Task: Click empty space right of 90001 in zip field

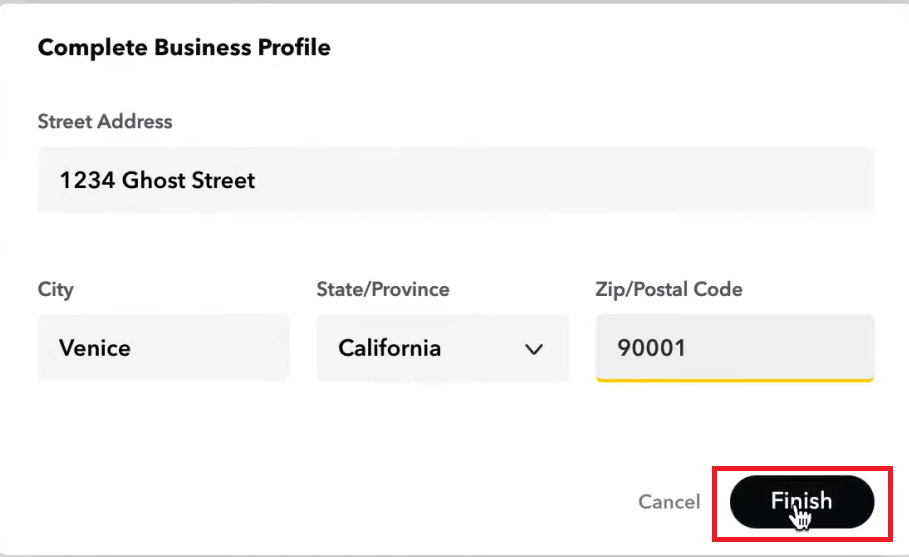Action: [x=790, y=348]
